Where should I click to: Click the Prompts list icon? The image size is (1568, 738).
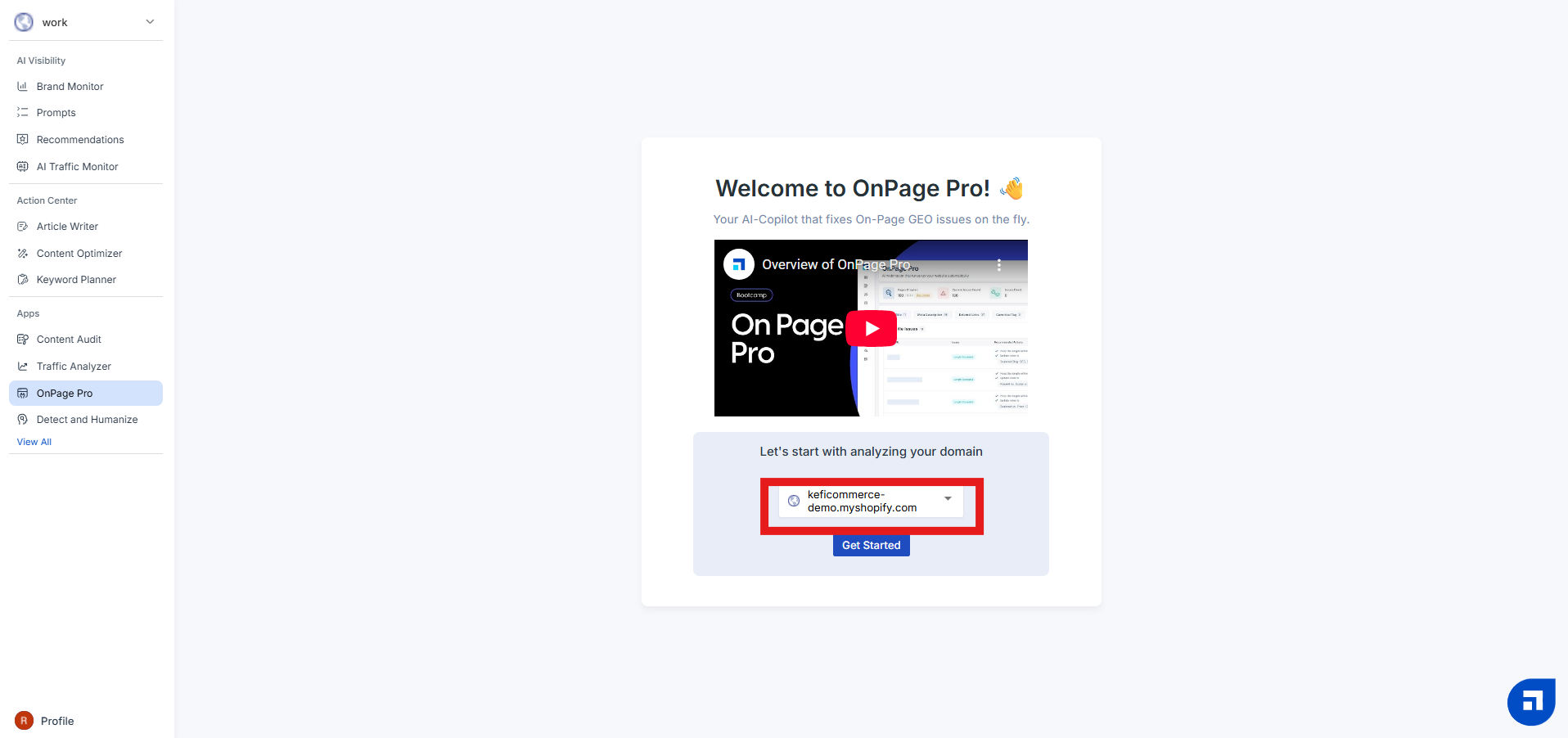click(23, 113)
